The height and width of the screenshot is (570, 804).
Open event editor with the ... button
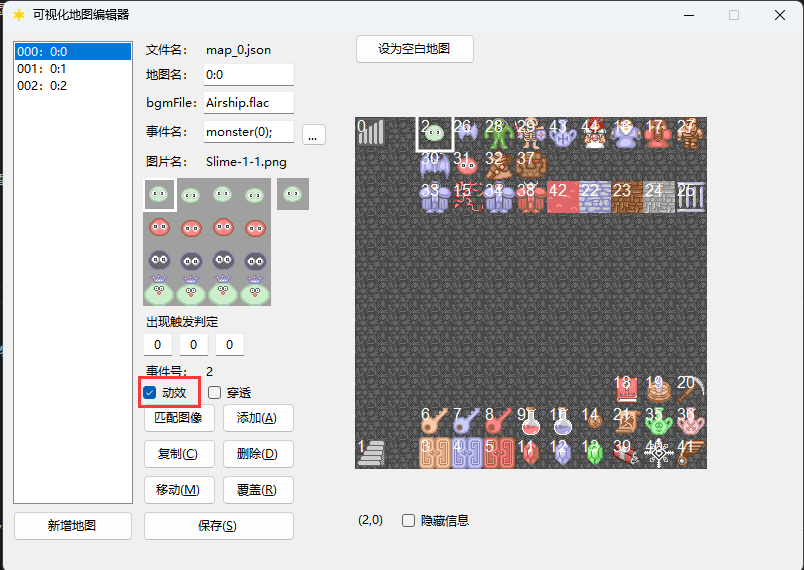click(313, 135)
